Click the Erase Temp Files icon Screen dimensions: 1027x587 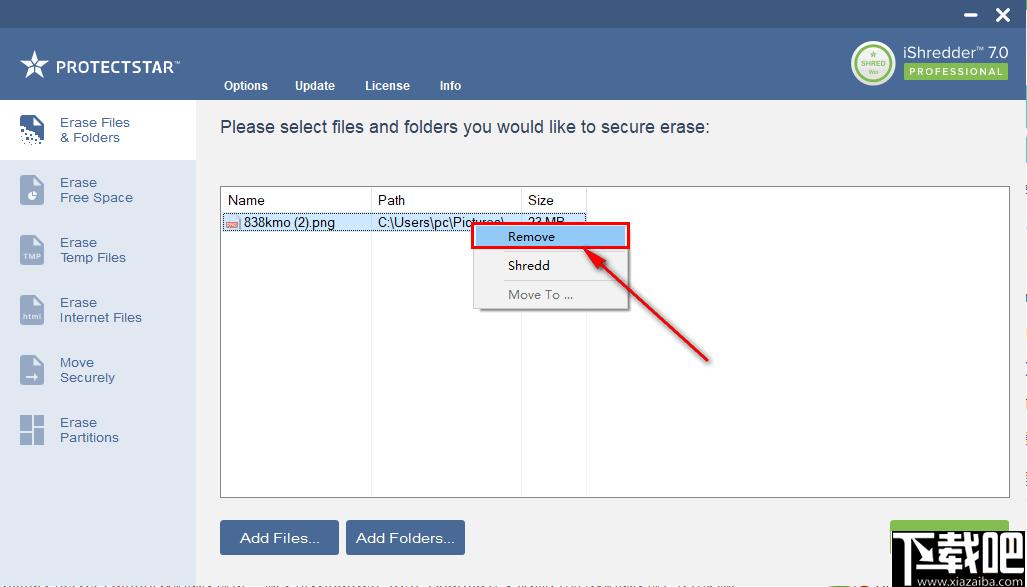pyautogui.click(x=32, y=250)
